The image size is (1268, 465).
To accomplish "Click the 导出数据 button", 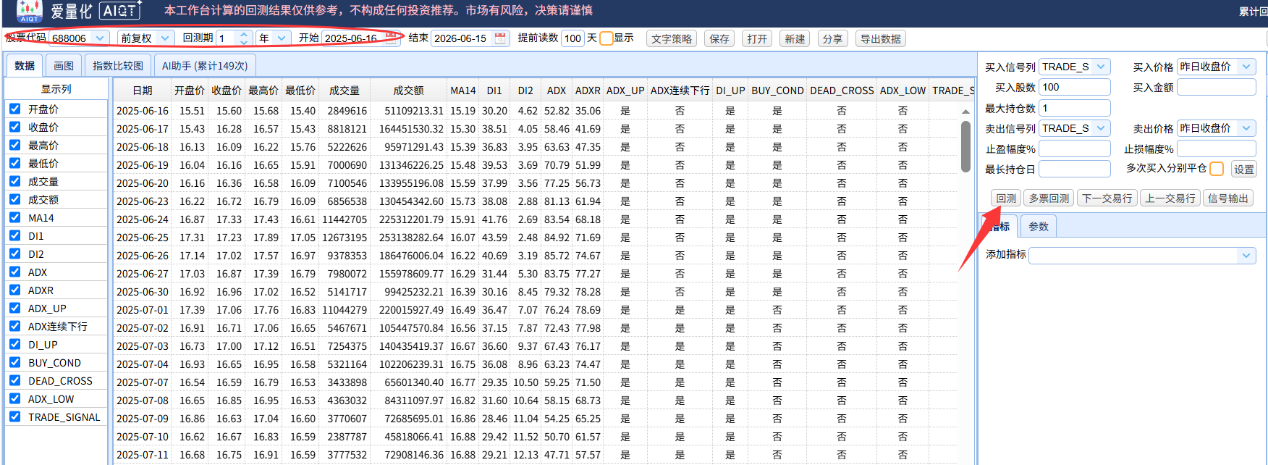I will click(x=880, y=38).
